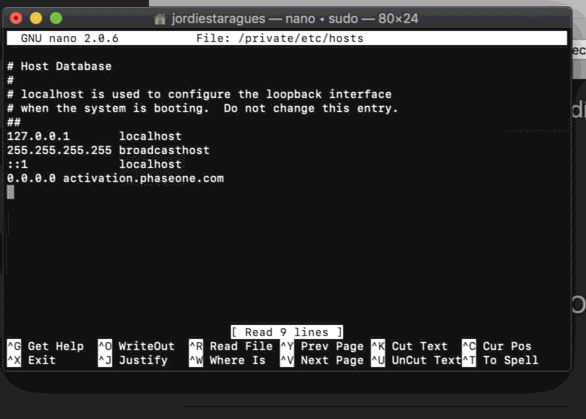Screen dimensions: 586x419
Task: Click the broadcasthost entry line
Action: pos(108,150)
